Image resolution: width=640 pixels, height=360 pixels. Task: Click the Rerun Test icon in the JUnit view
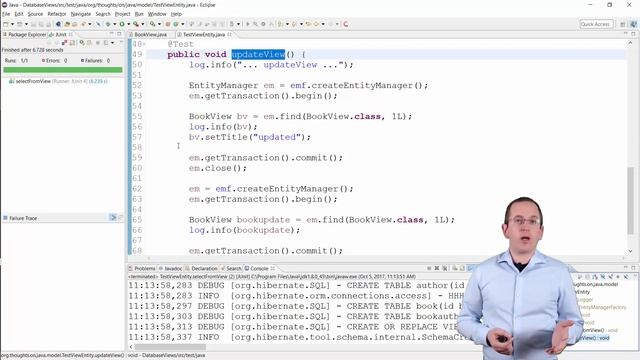(x=82, y=42)
